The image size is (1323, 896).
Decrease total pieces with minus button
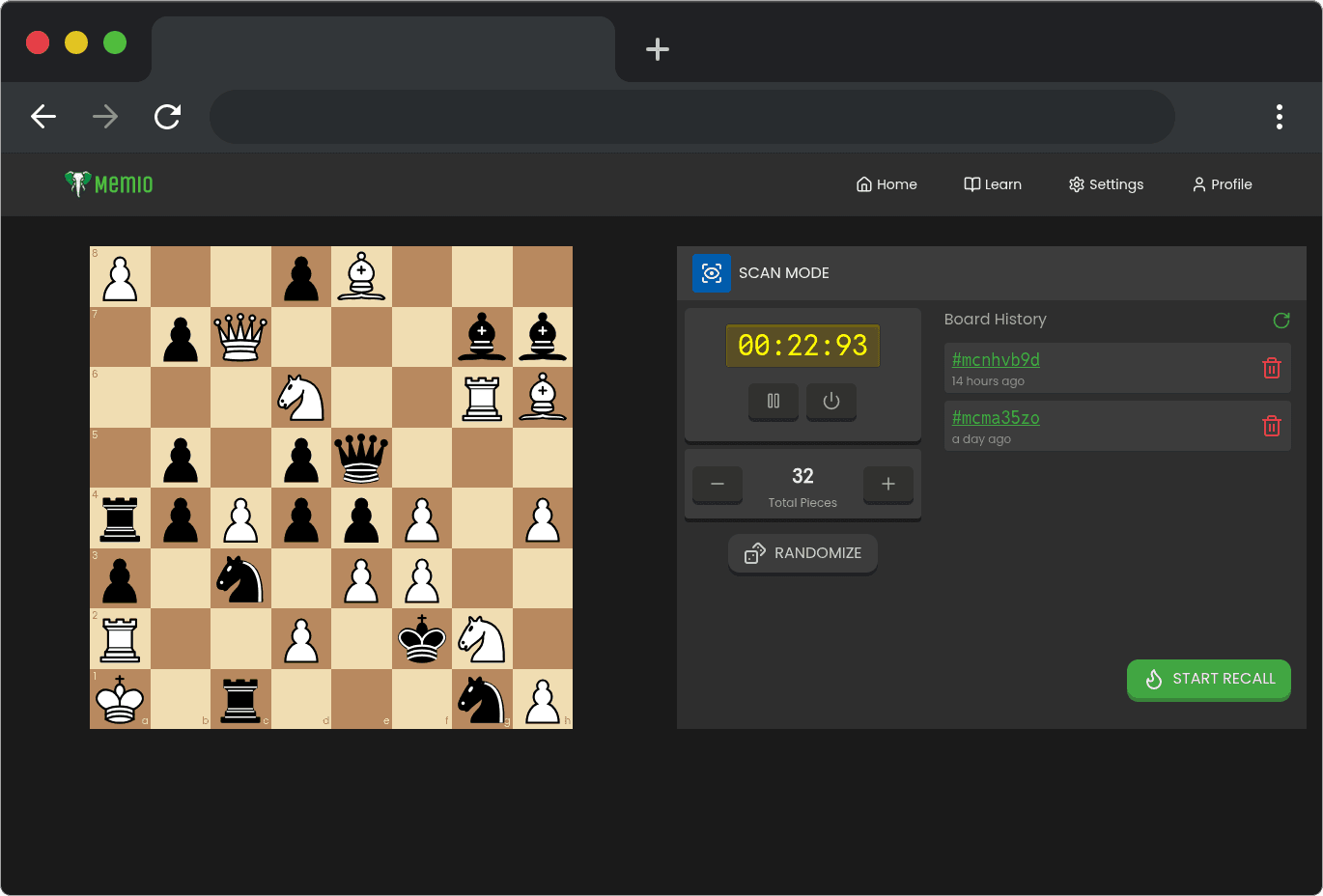tap(718, 484)
